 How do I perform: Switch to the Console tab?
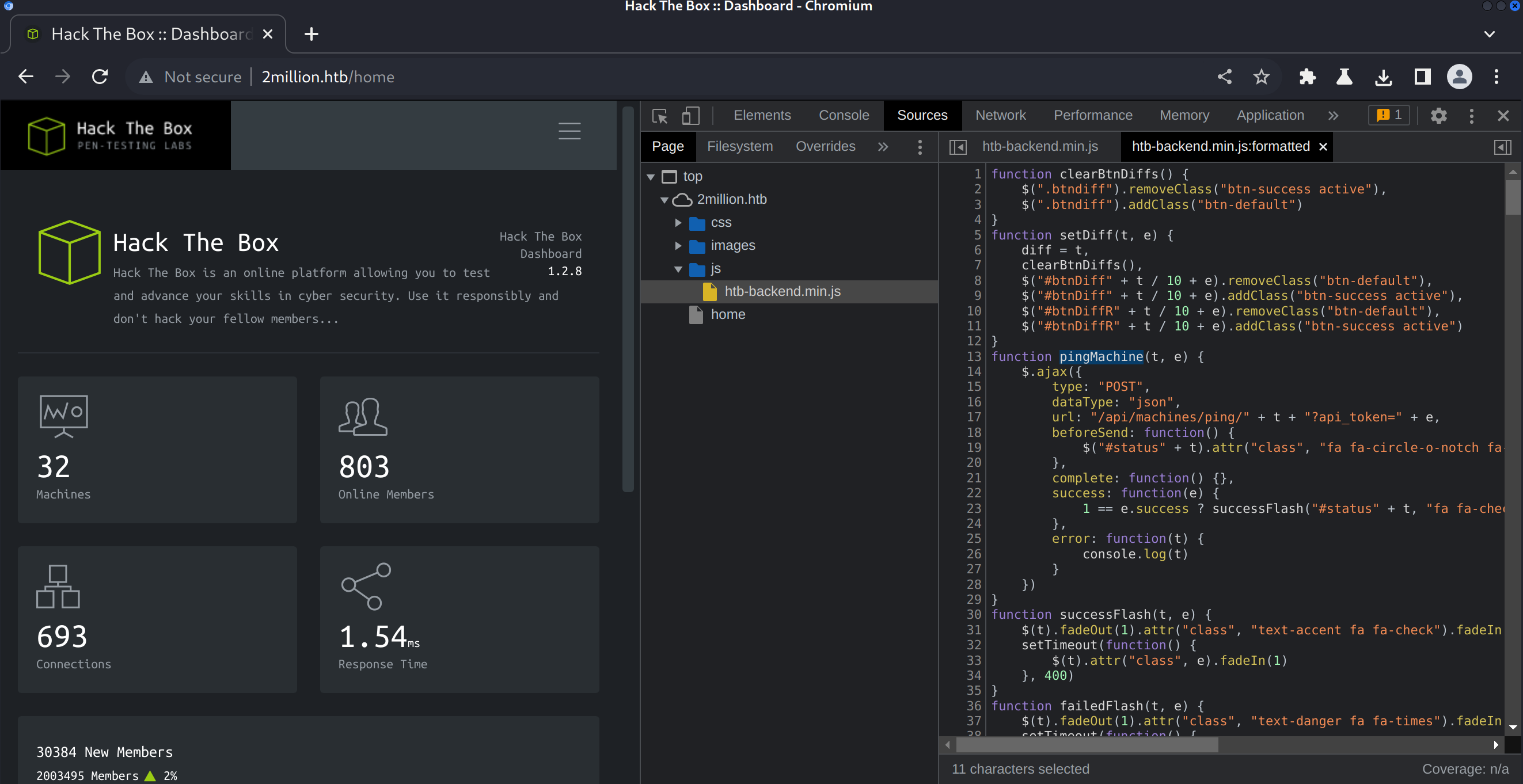(x=844, y=115)
